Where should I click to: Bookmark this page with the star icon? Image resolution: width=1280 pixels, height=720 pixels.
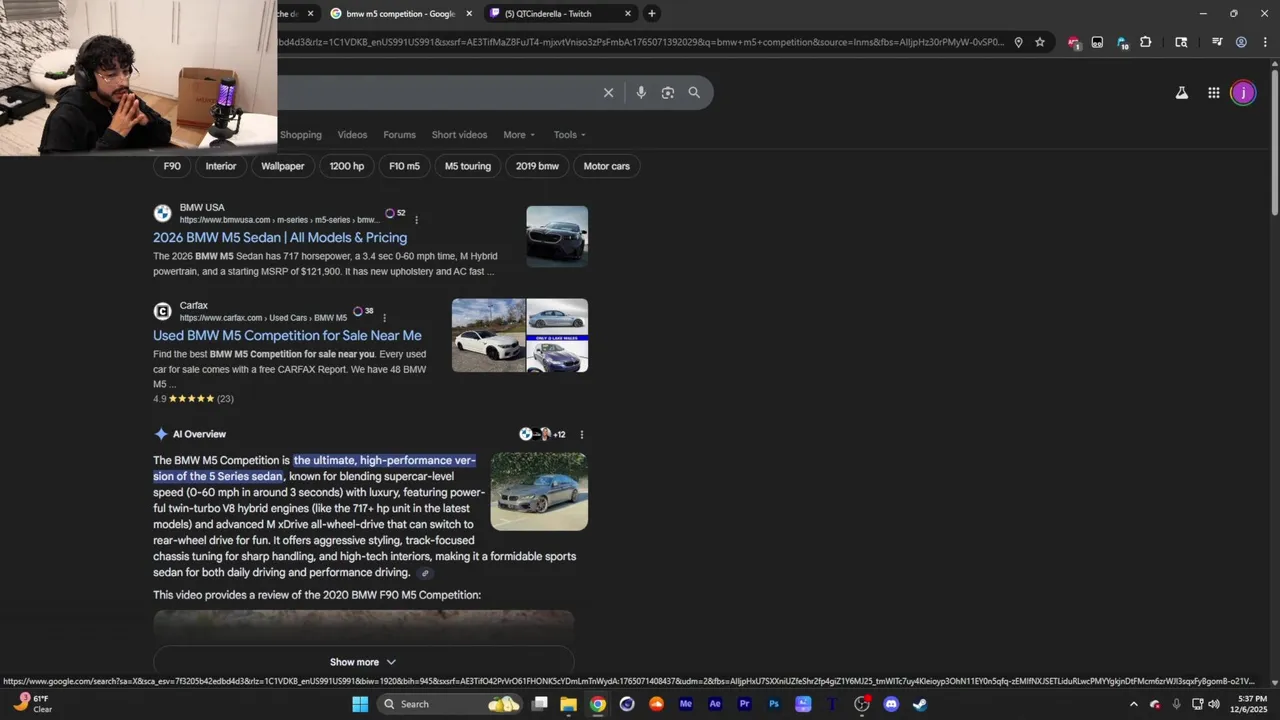1040,43
